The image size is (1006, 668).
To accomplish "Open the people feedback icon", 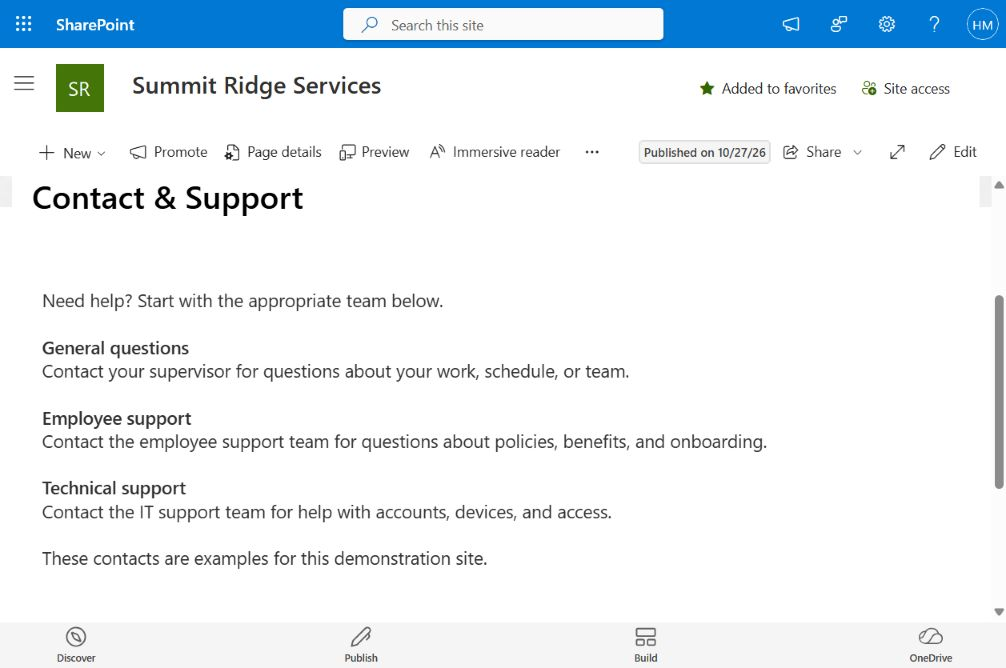I will click(x=839, y=24).
